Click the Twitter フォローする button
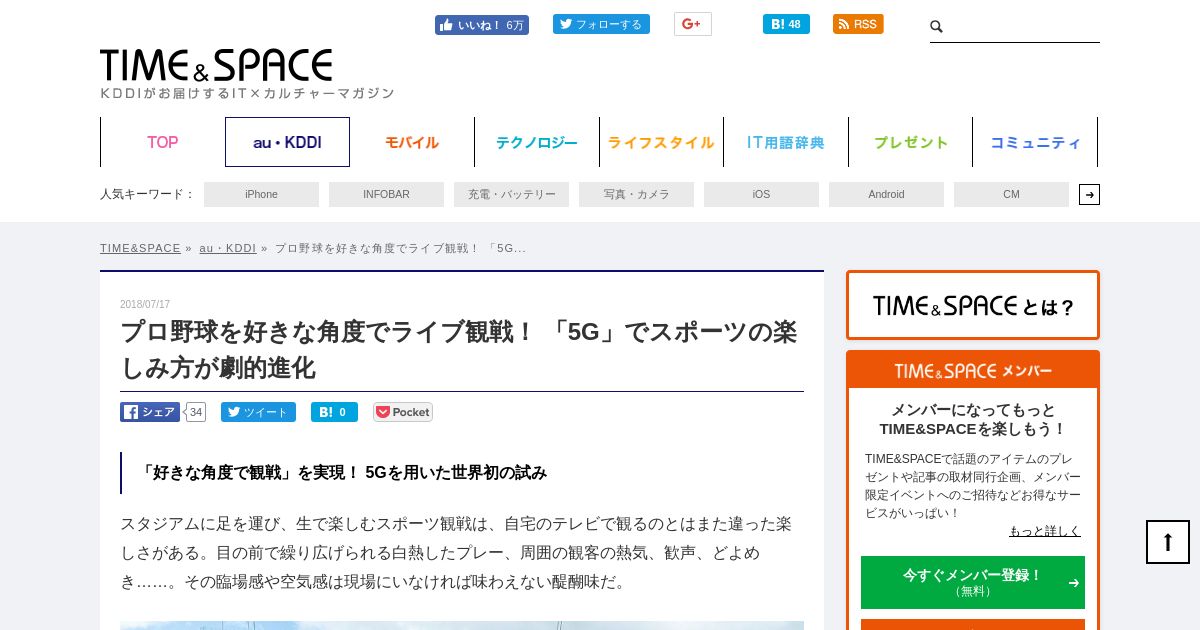Screen dimensions: 1200x630 (x=601, y=24)
